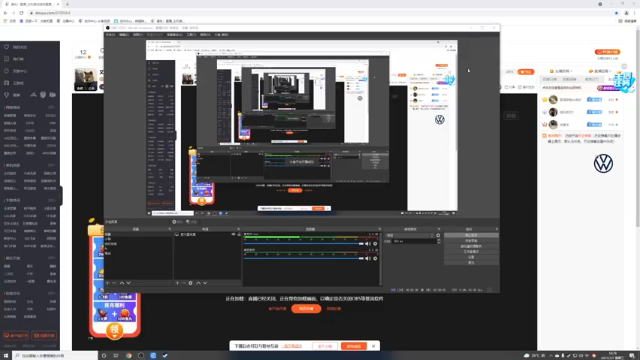Click the orange claim button on phone promo
This screenshot has width=640, height=360.
(x=115, y=330)
